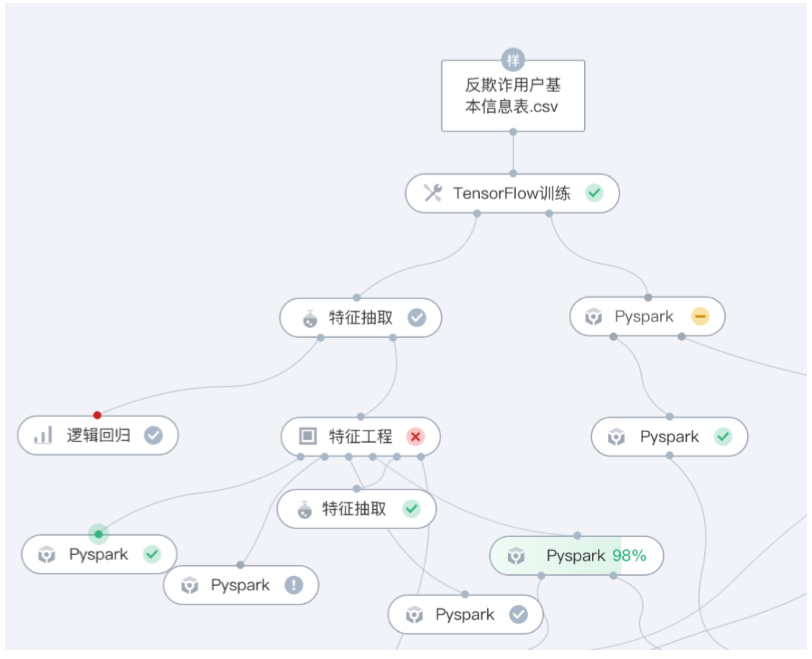Viewport: 812px width, 659px height.
Task: Select the 反欺诈用户基本信息表.csv data node
Action: [x=513, y=96]
